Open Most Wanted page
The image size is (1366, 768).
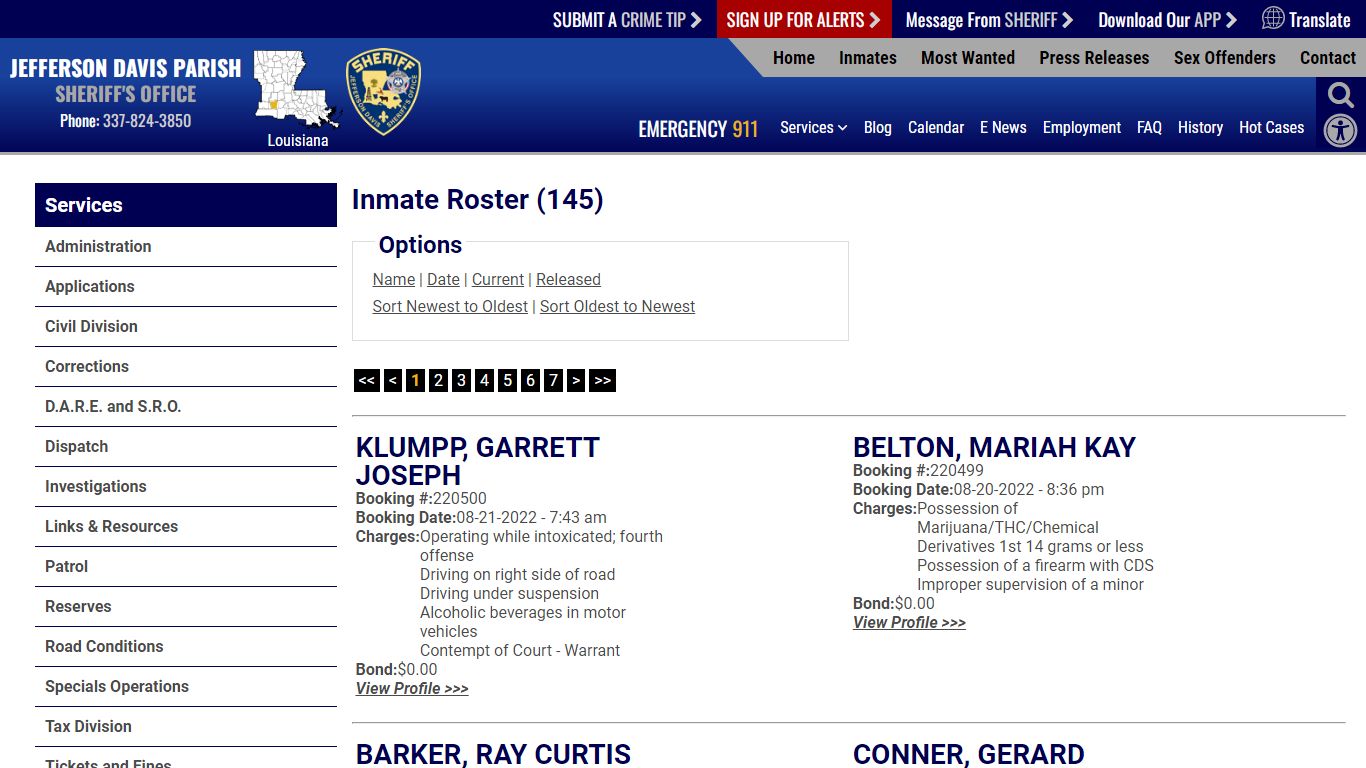point(968,58)
